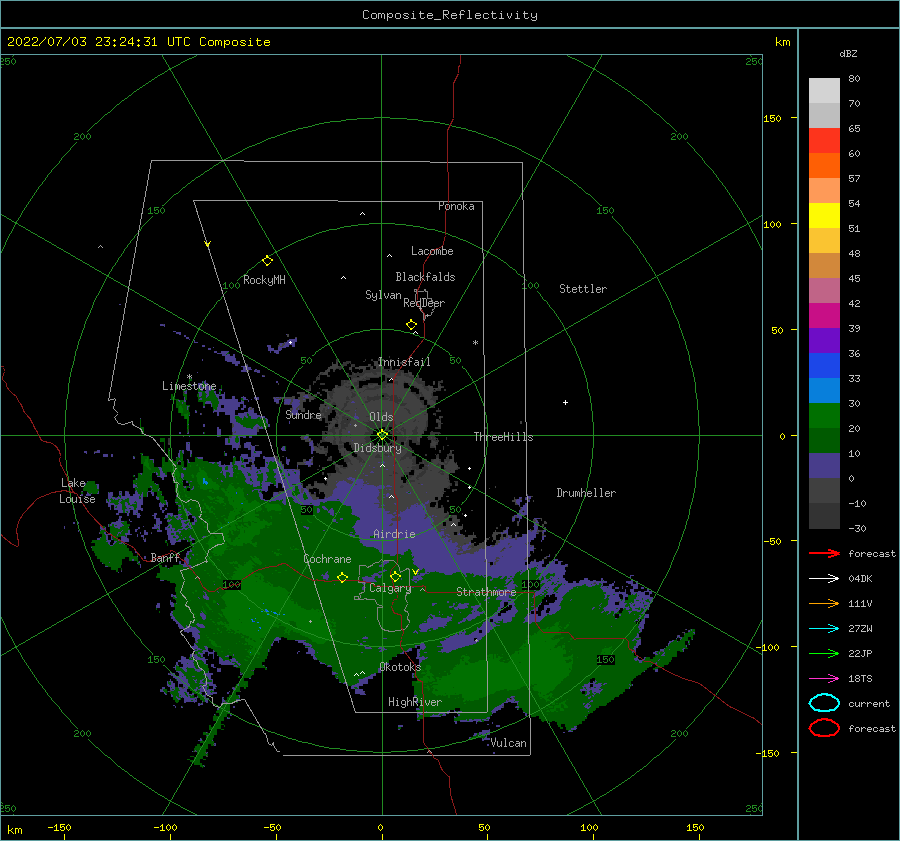Image resolution: width=900 pixels, height=841 pixels.
Task: Click the Stettler town label
Action: 583,289
